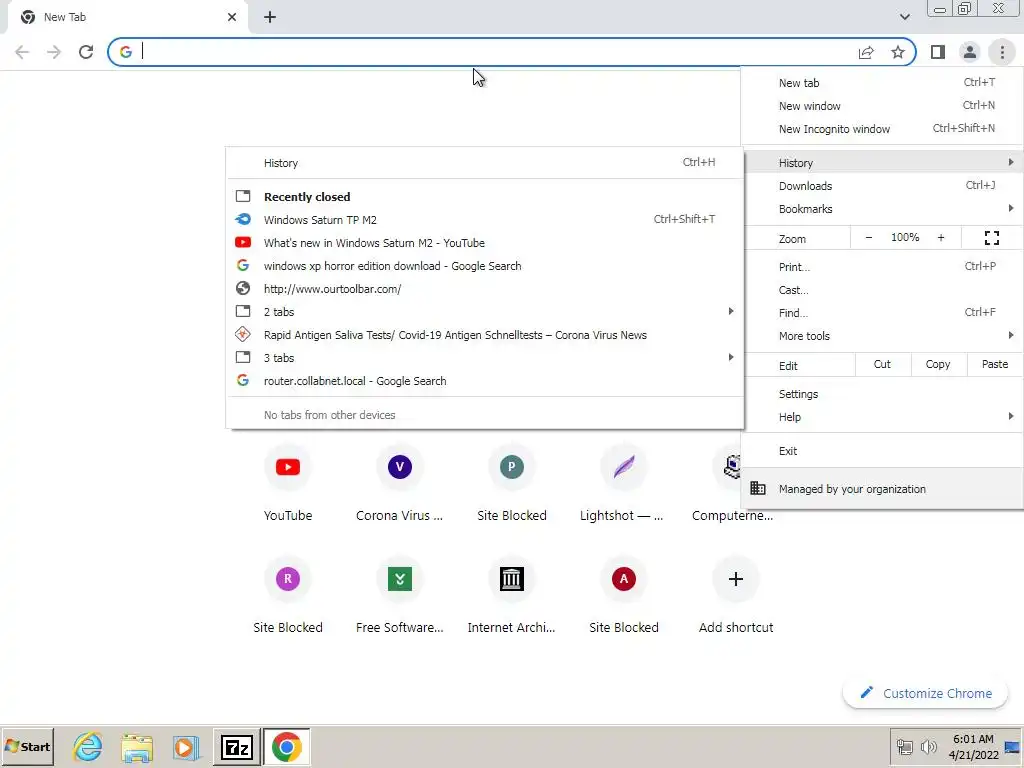Viewport: 1024px width, 768px height.
Task: Expand the 2 tabs recently closed group
Action: point(485,312)
